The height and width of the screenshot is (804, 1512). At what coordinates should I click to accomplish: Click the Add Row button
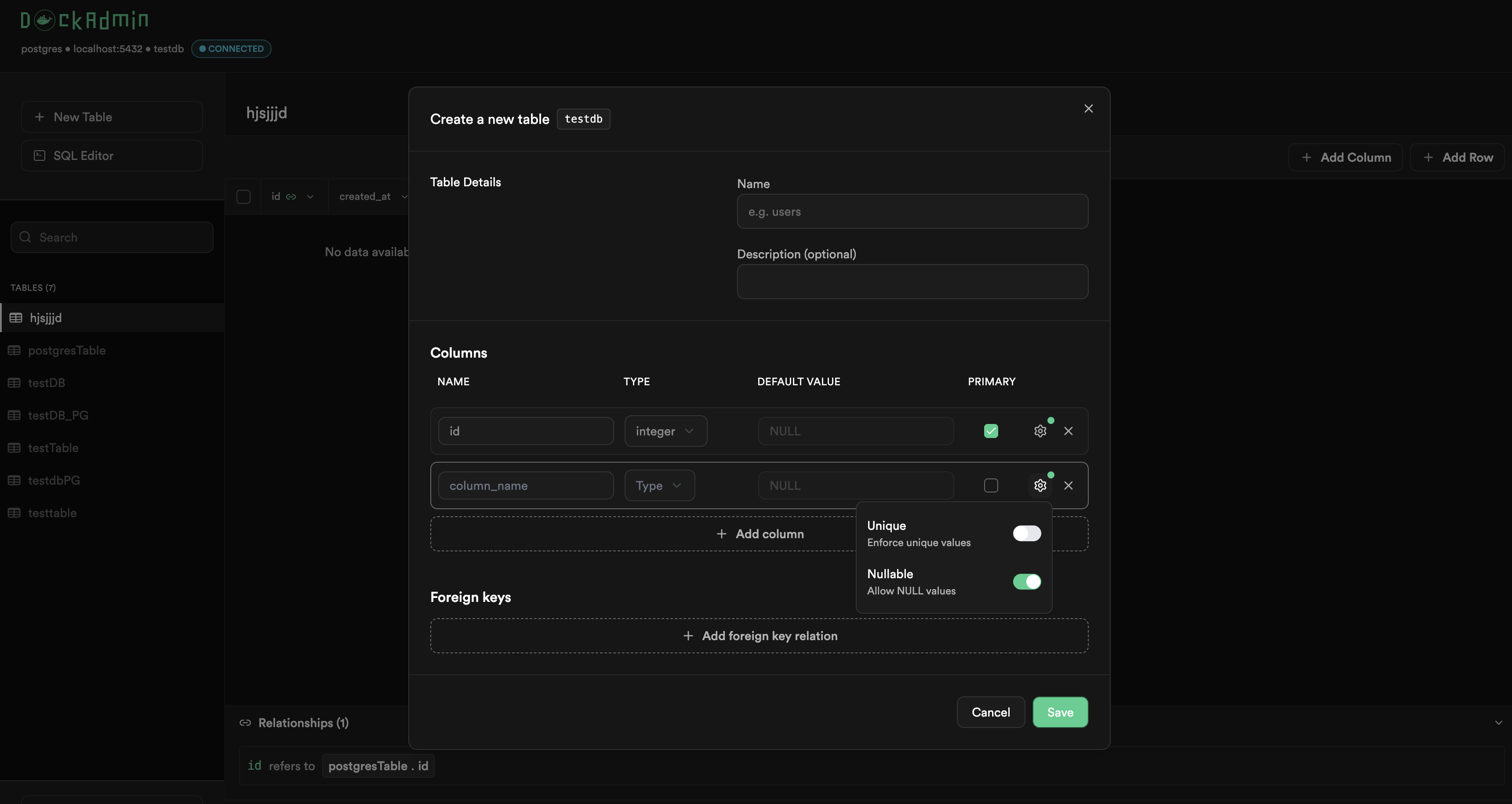[1457, 157]
